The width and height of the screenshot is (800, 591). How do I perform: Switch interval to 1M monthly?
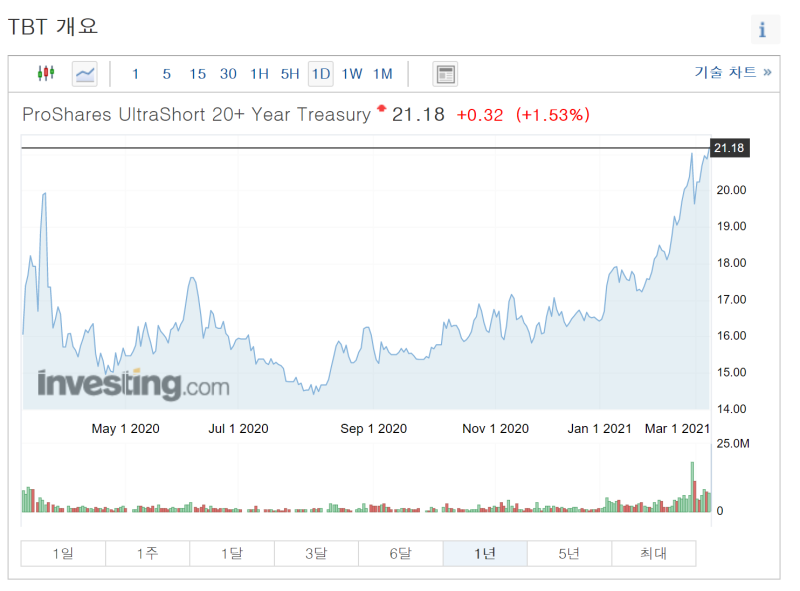click(383, 74)
